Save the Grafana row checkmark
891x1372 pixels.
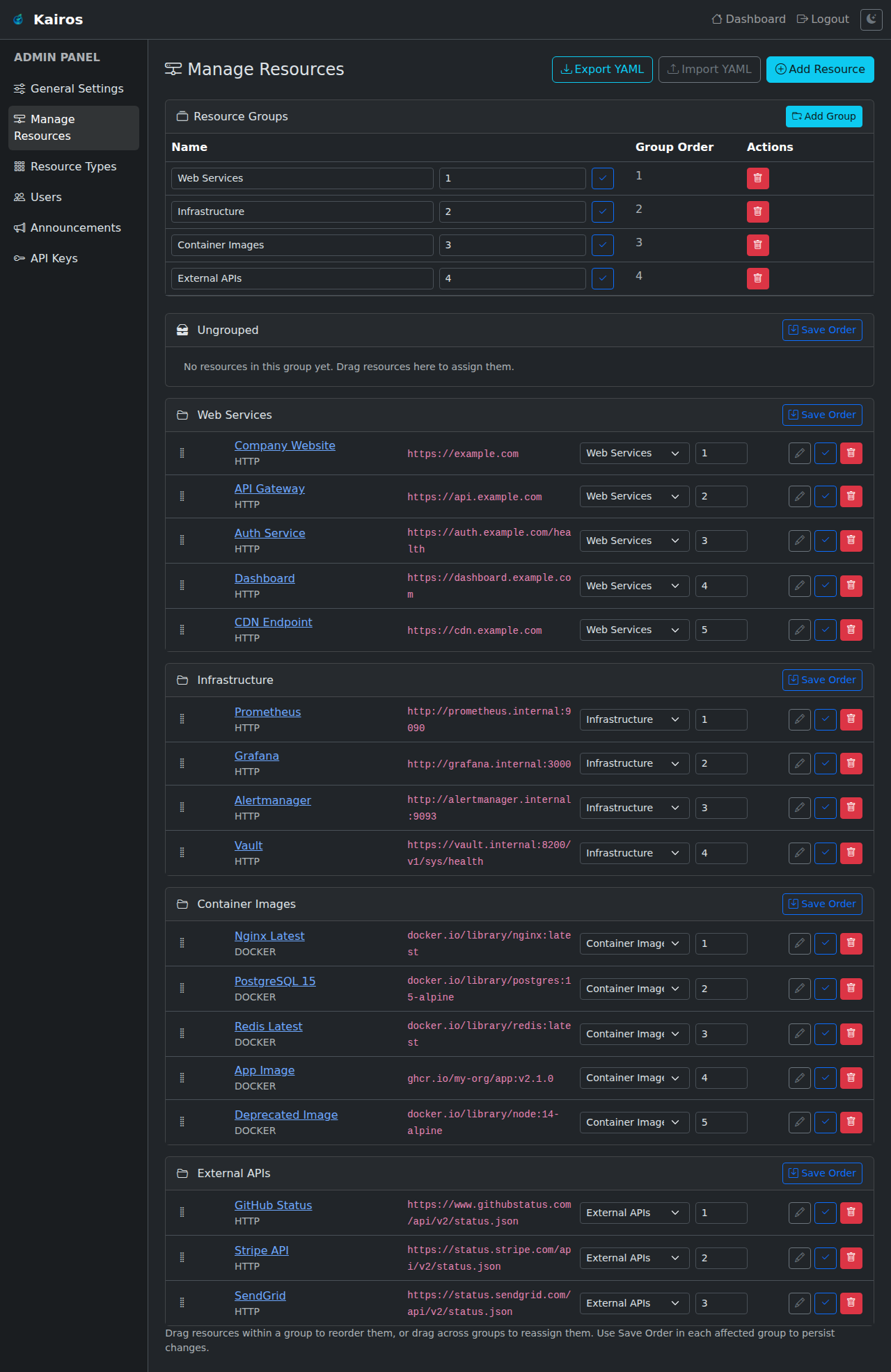(825, 763)
